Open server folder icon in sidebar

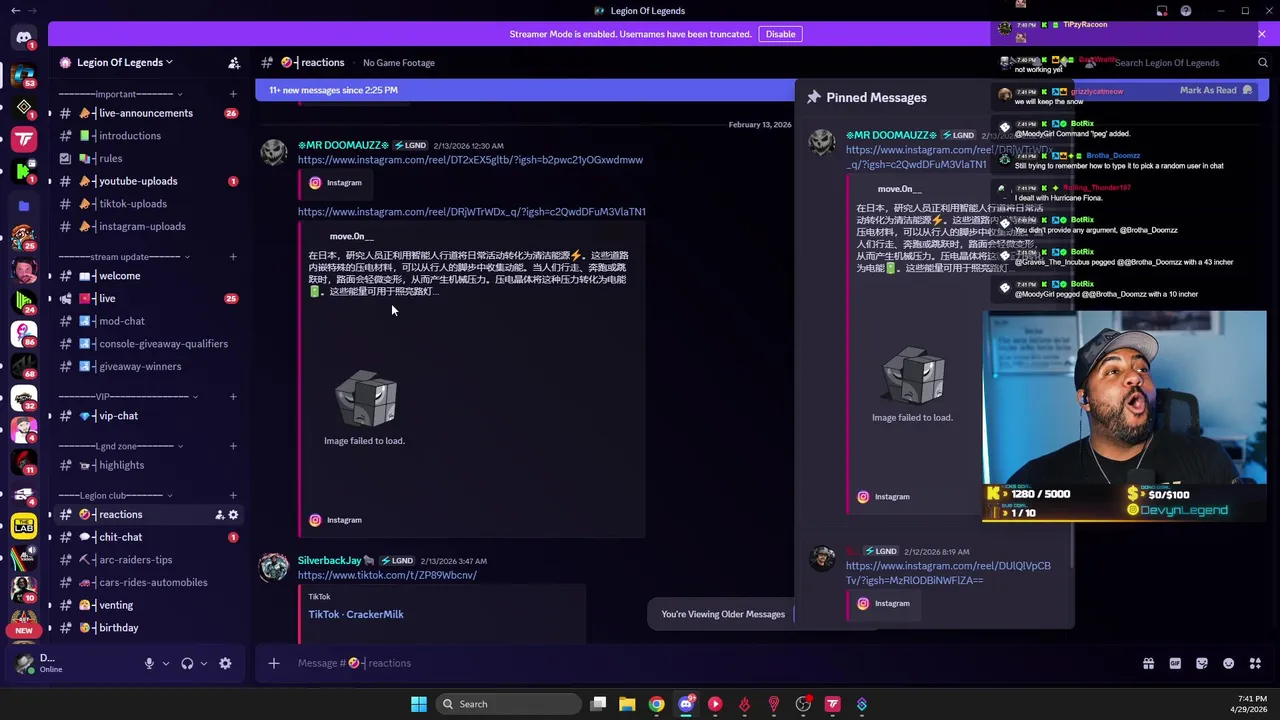click(24, 206)
